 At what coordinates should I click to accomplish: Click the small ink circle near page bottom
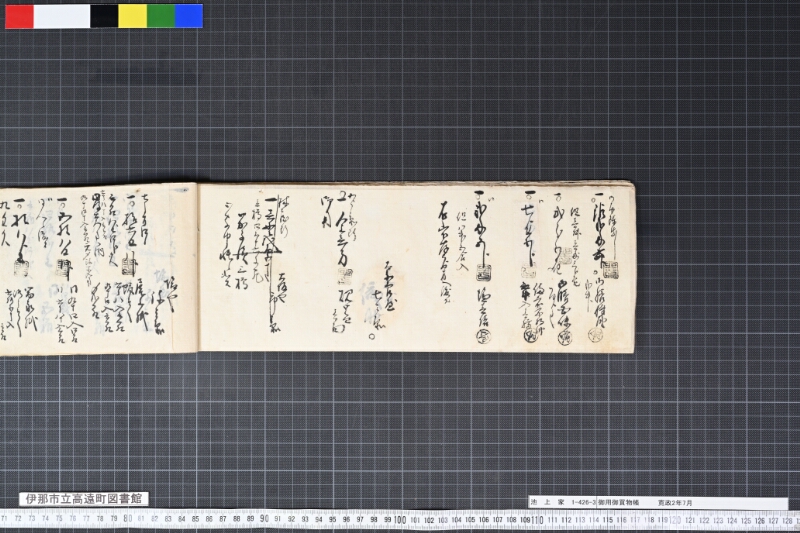click(x=372, y=336)
